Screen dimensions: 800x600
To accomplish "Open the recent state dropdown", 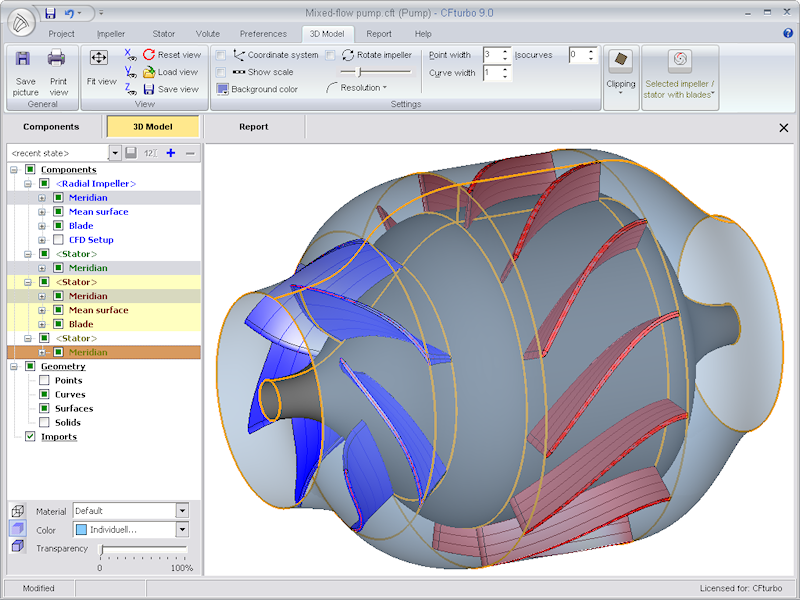I will click(x=115, y=153).
